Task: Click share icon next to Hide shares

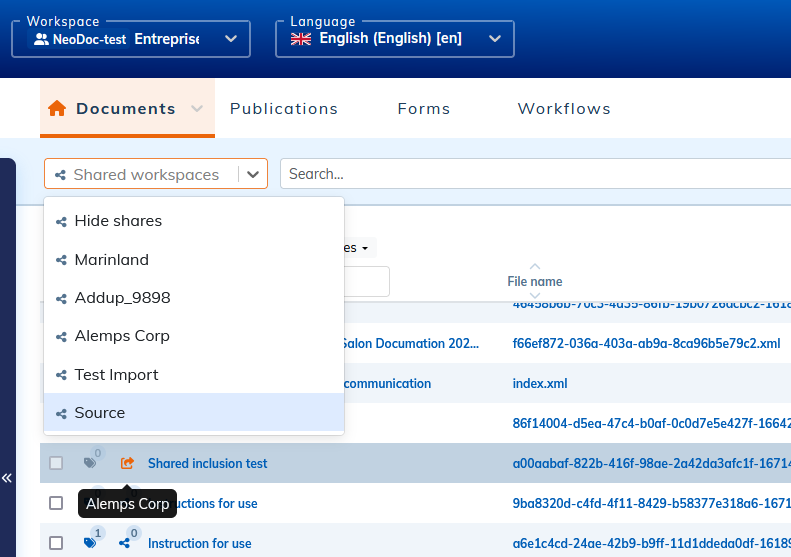Action: pyautogui.click(x=61, y=222)
